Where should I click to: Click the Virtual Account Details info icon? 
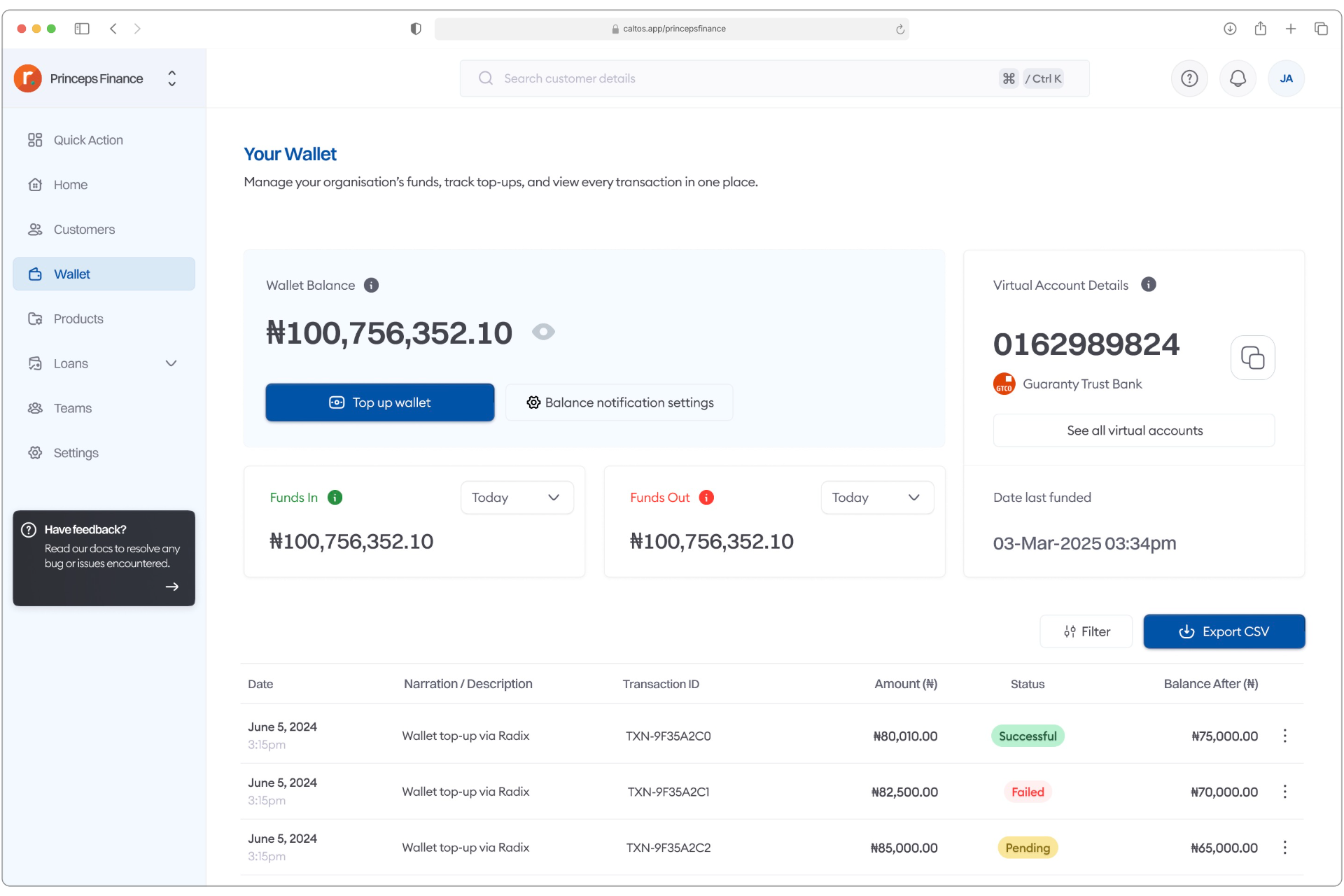click(x=1148, y=285)
